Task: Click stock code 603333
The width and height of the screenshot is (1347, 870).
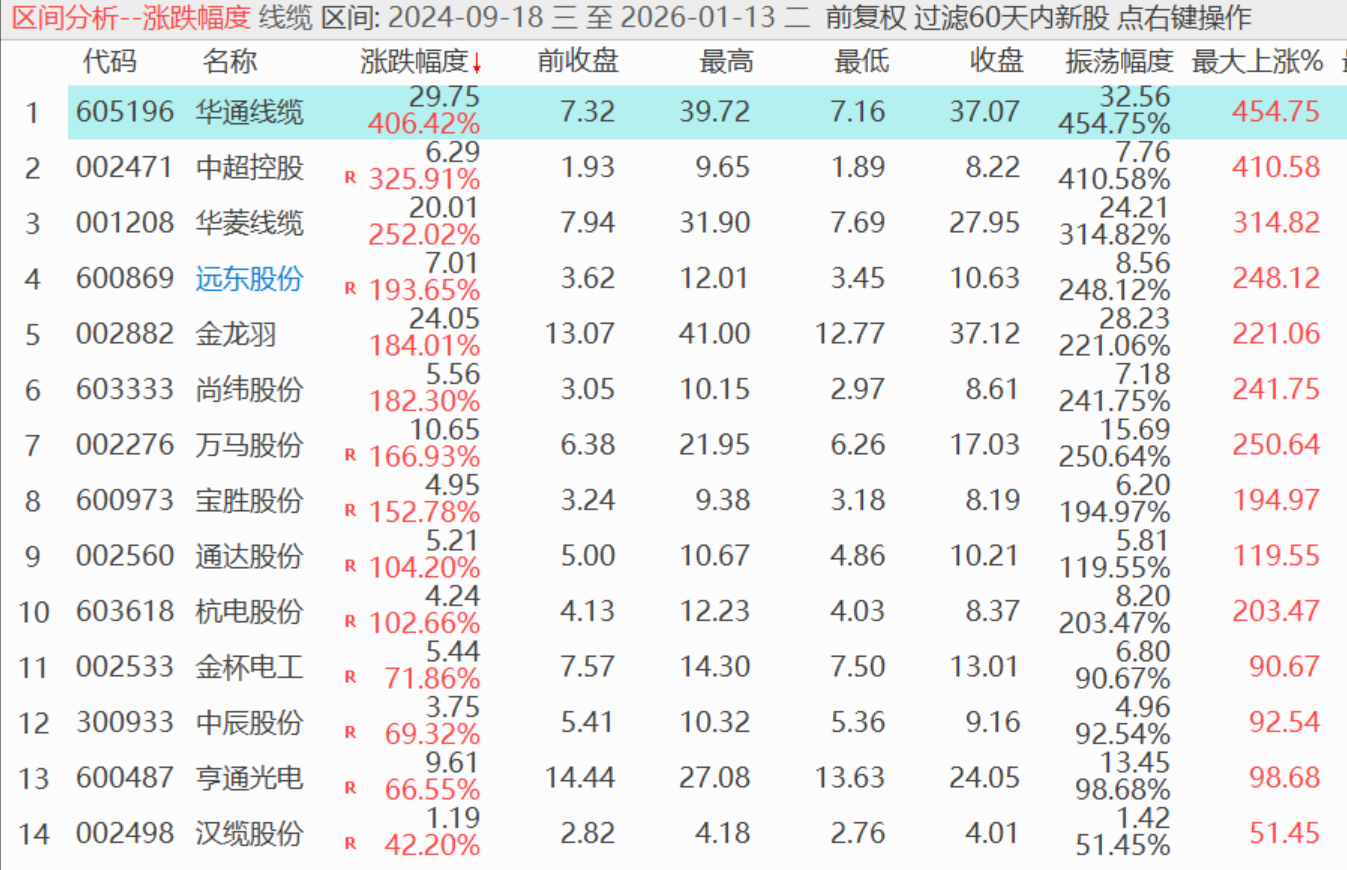Action: (x=125, y=389)
